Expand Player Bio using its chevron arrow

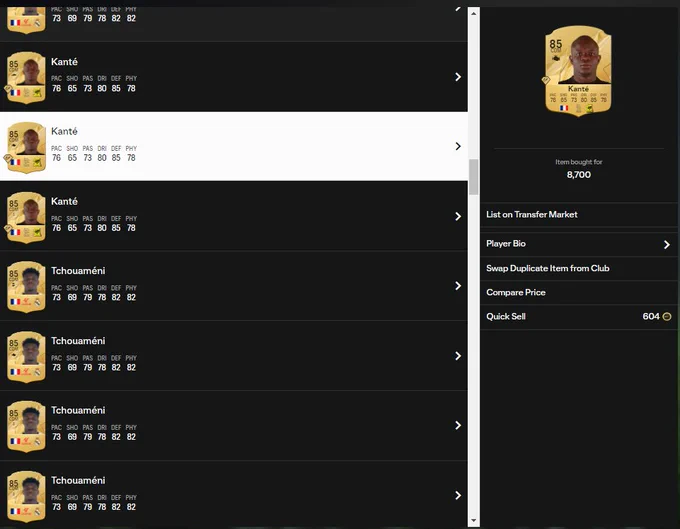pos(667,245)
